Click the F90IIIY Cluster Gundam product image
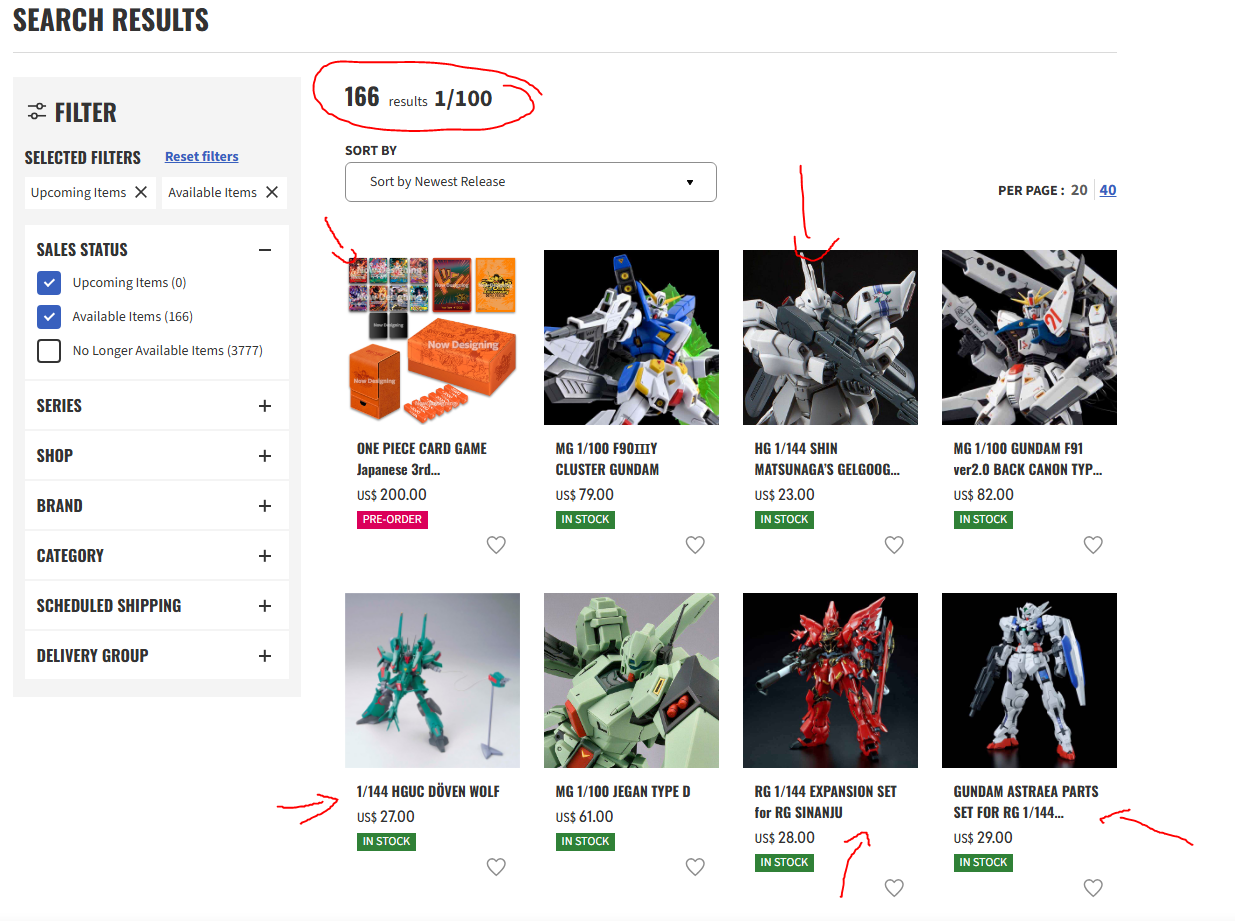The image size is (1235, 921). (631, 337)
